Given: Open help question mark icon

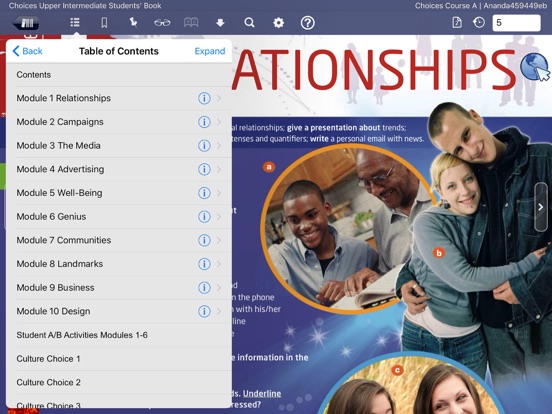Looking at the screenshot, I should pyautogui.click(x=307, y=23).
